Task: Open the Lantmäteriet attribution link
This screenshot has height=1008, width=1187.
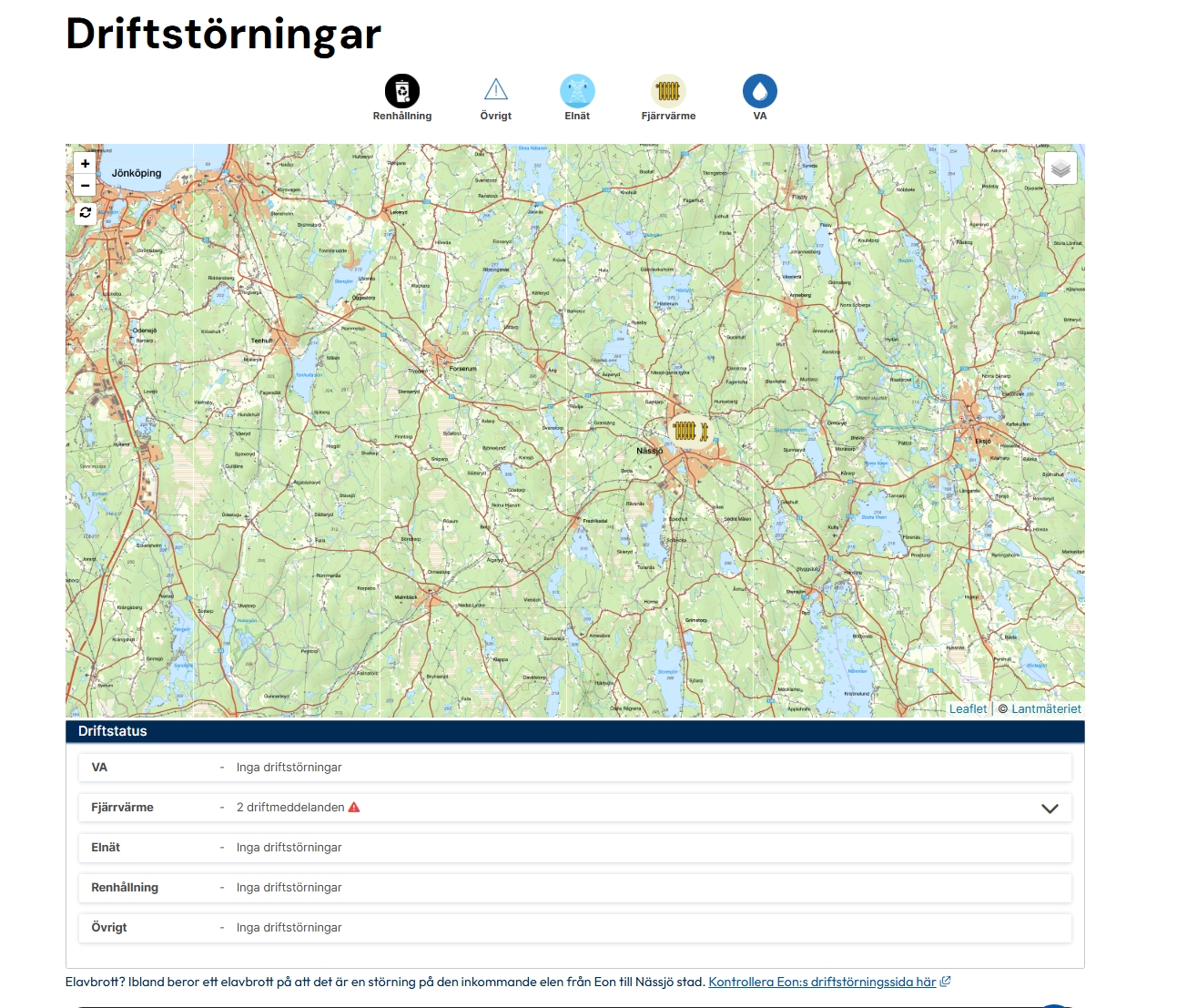Action: (1046, 709)
